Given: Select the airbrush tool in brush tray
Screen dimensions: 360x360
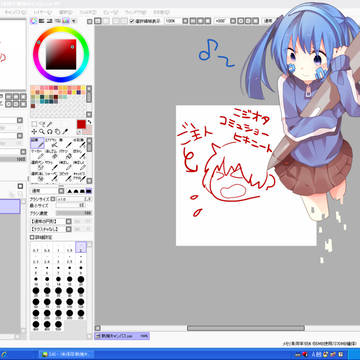Looking at the screenshot, I should click(x=51, y=143).
